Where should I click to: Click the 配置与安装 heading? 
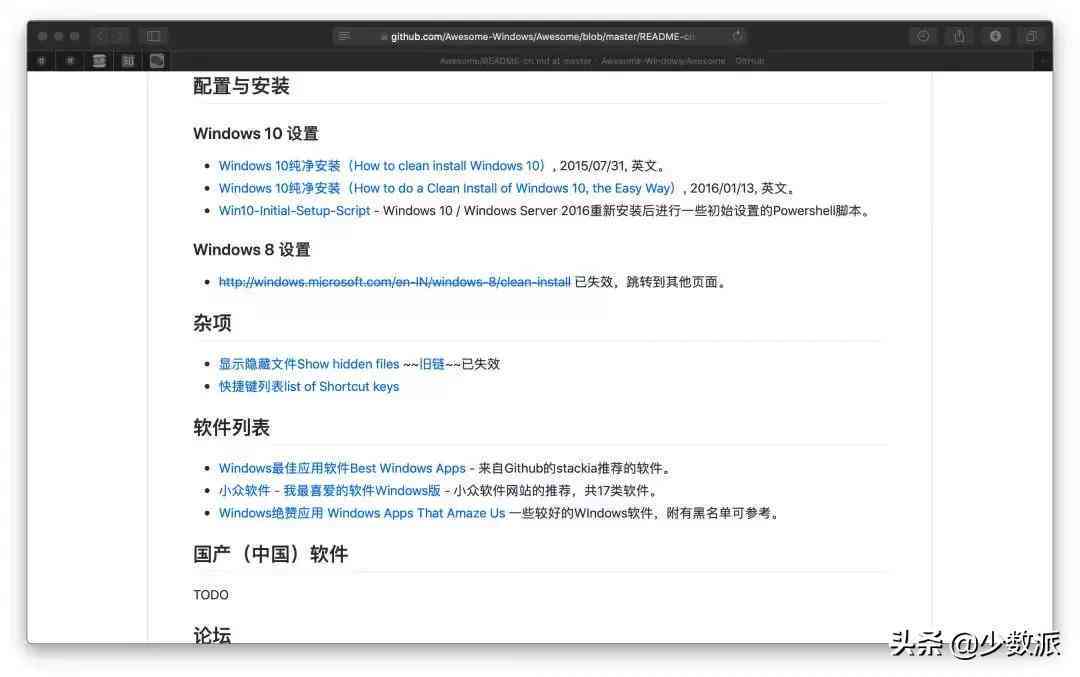click(241, 86)
